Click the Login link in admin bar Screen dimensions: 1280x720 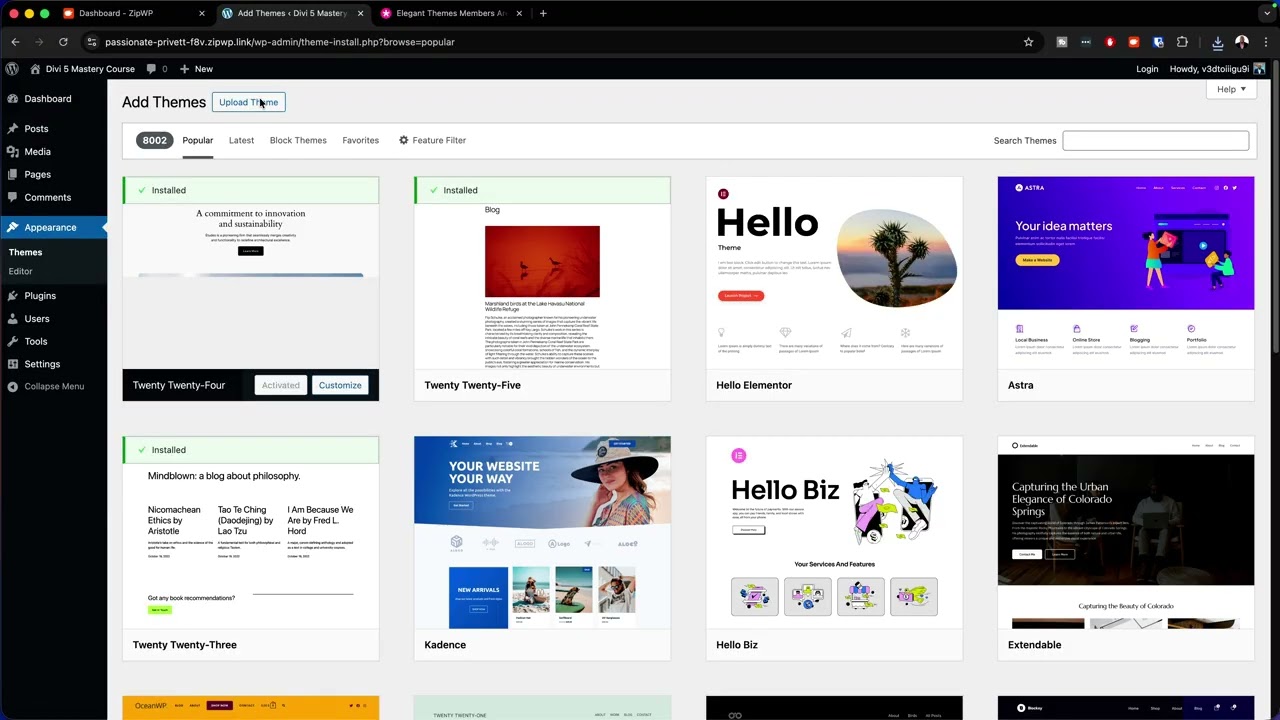[1147, 69]
